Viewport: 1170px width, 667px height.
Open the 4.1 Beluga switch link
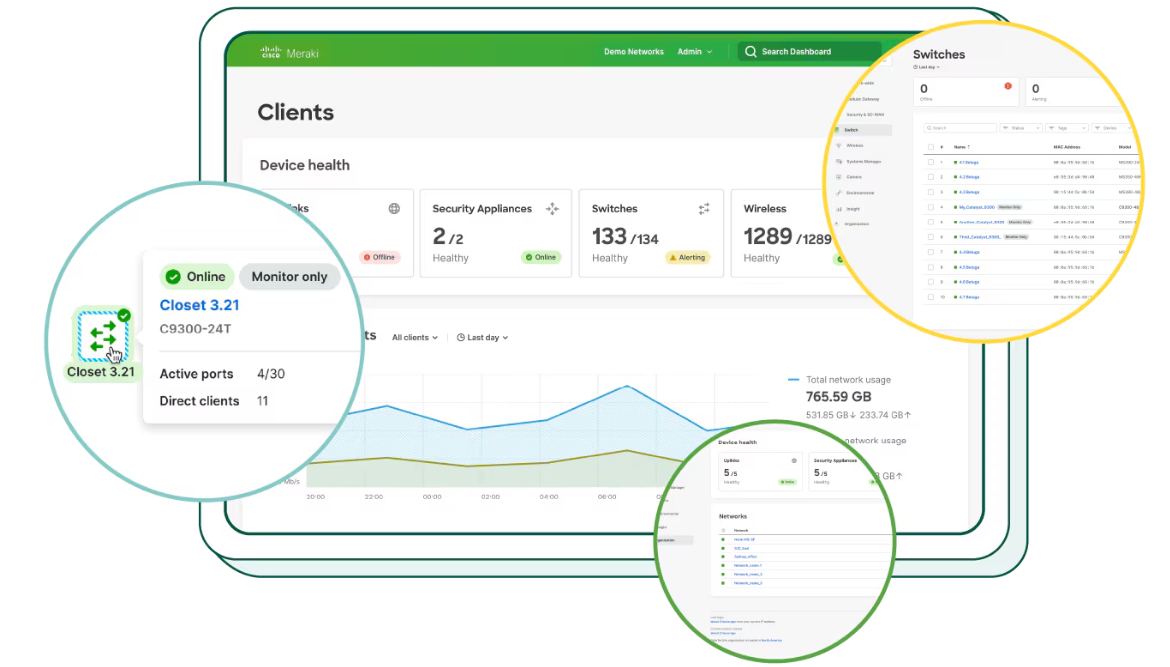click(969, 162)
